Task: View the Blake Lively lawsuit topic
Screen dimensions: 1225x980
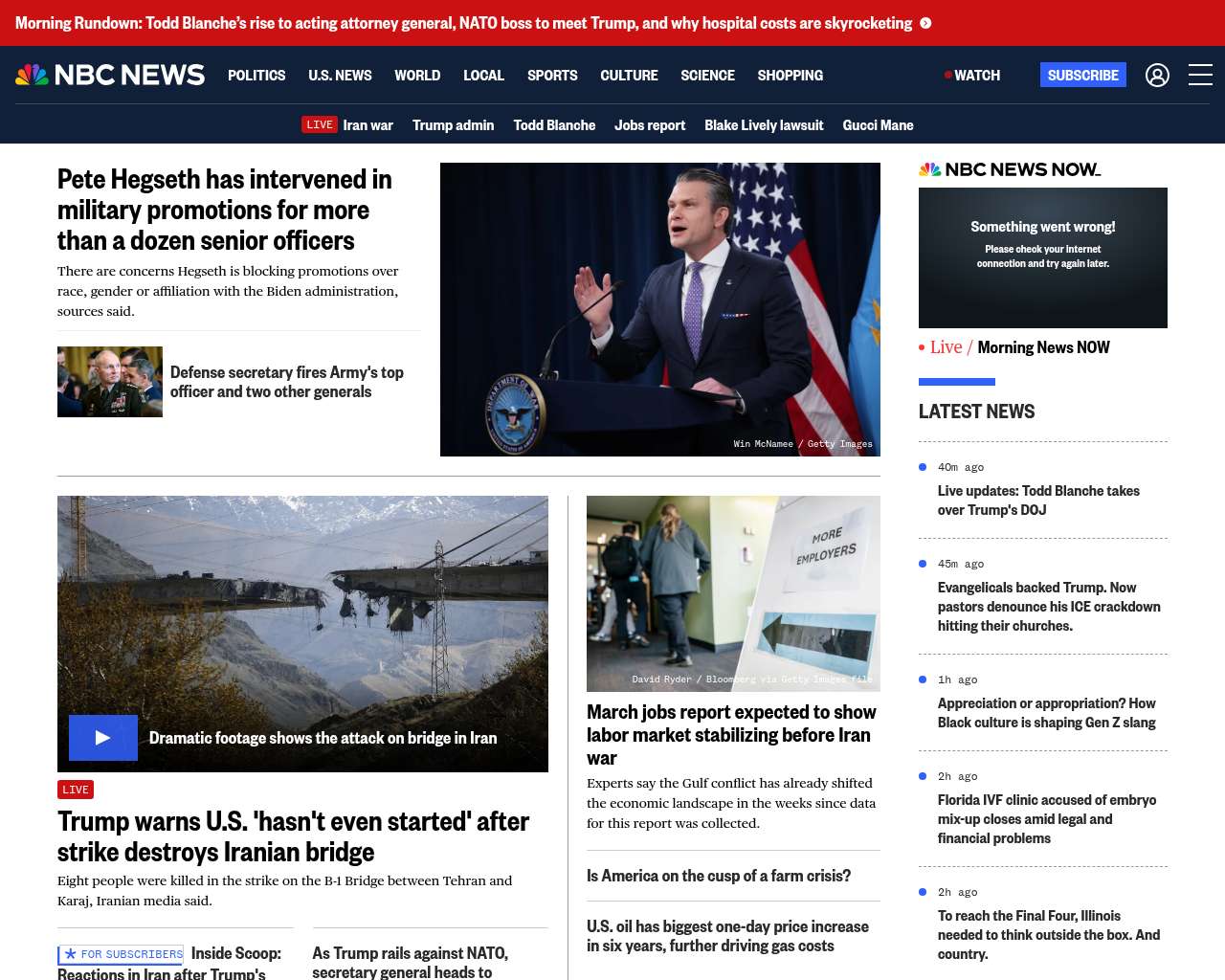Action: pos(764,124)
